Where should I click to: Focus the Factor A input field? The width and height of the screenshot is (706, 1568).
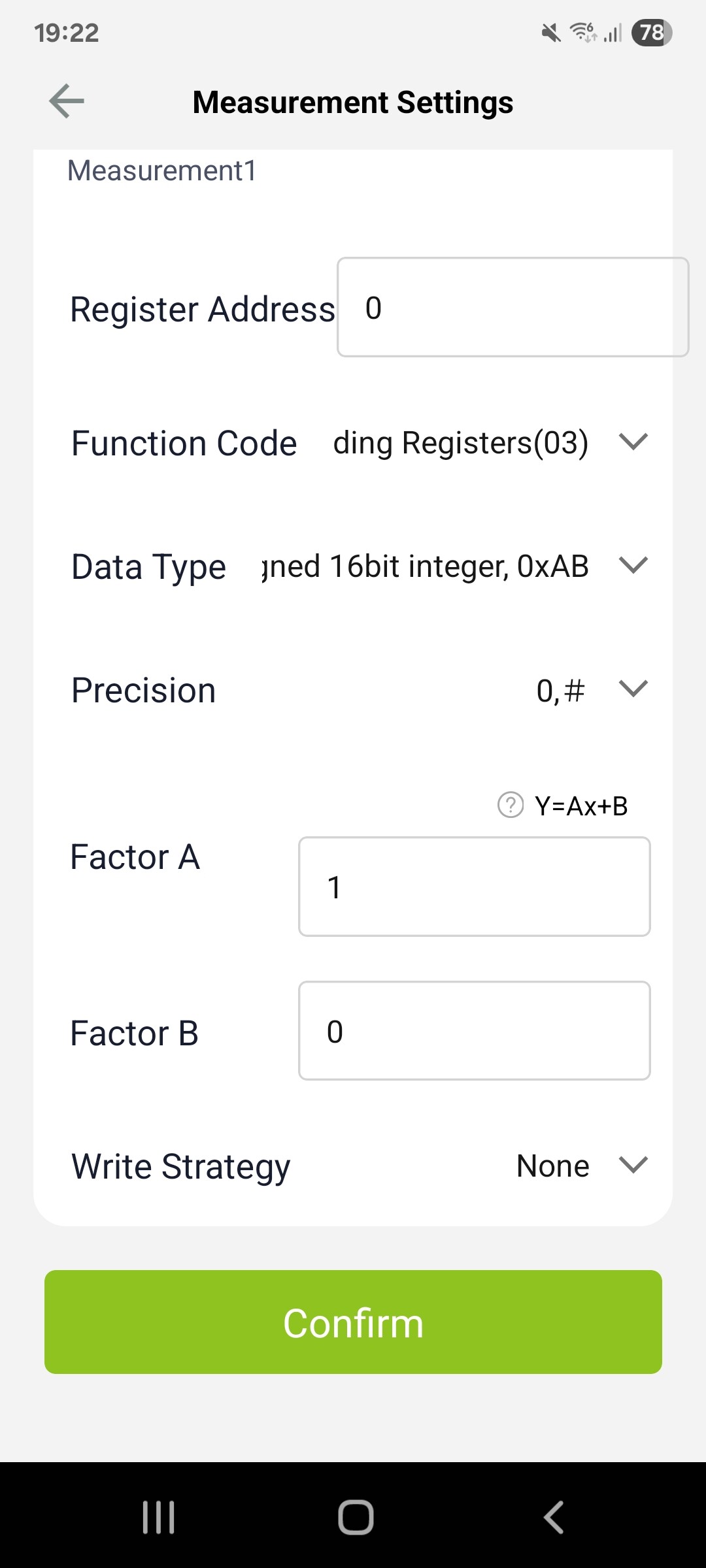474,887
